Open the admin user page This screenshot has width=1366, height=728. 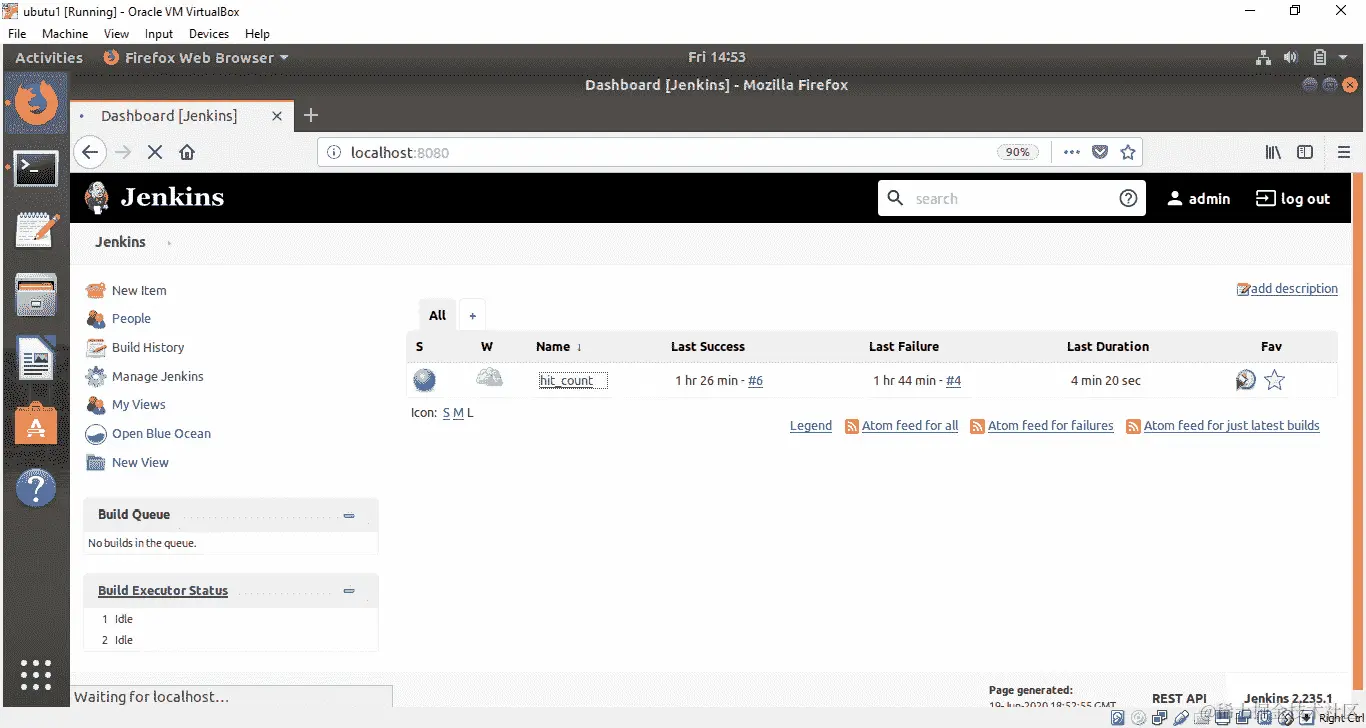click(1198, 198)
